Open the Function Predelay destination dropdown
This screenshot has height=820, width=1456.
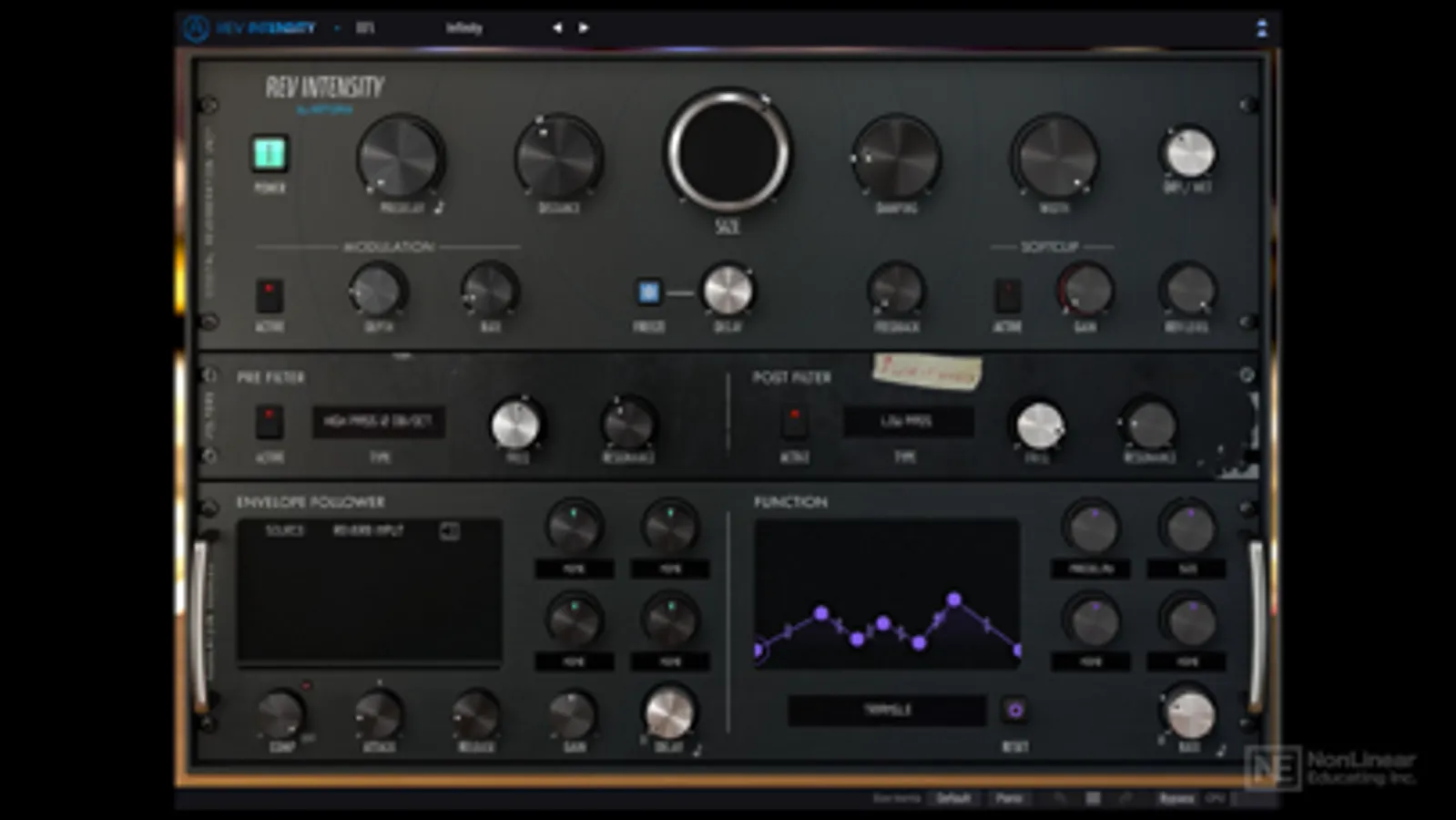(1091, 569)
